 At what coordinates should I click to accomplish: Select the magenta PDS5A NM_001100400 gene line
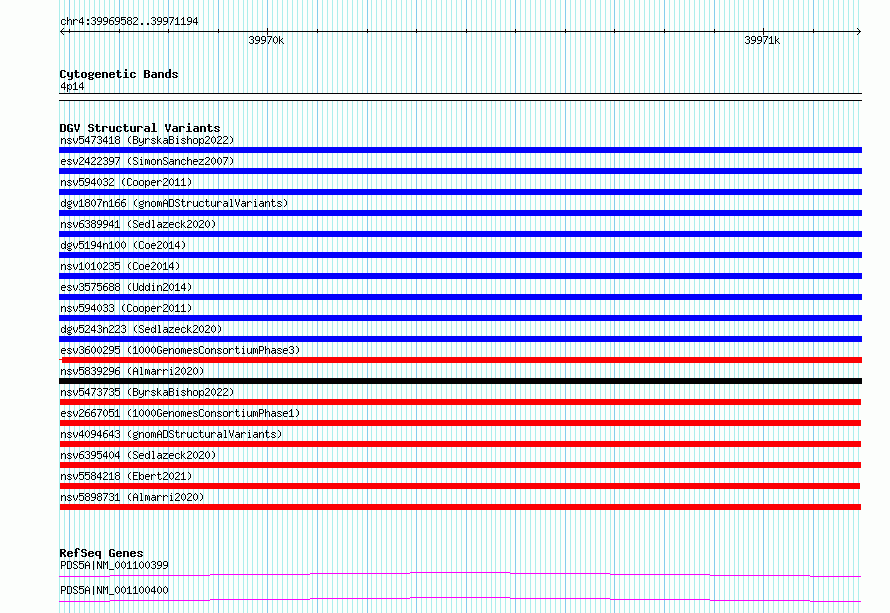(460, 599)
